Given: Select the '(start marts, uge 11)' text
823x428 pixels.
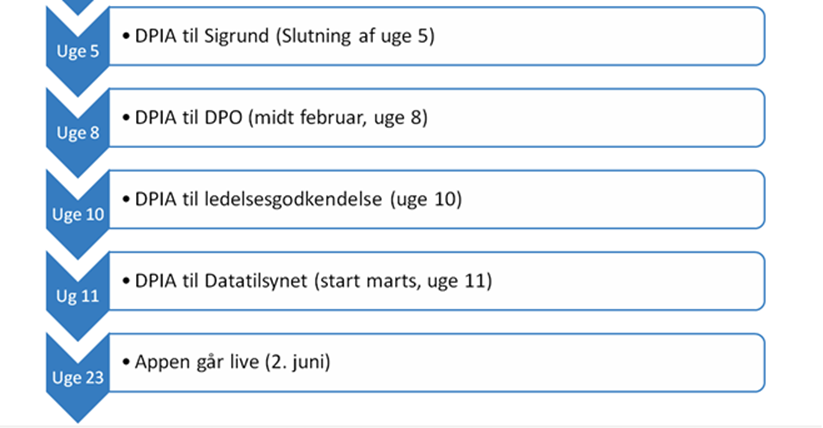Looking at the screenshot, I should tap(403, 281).
